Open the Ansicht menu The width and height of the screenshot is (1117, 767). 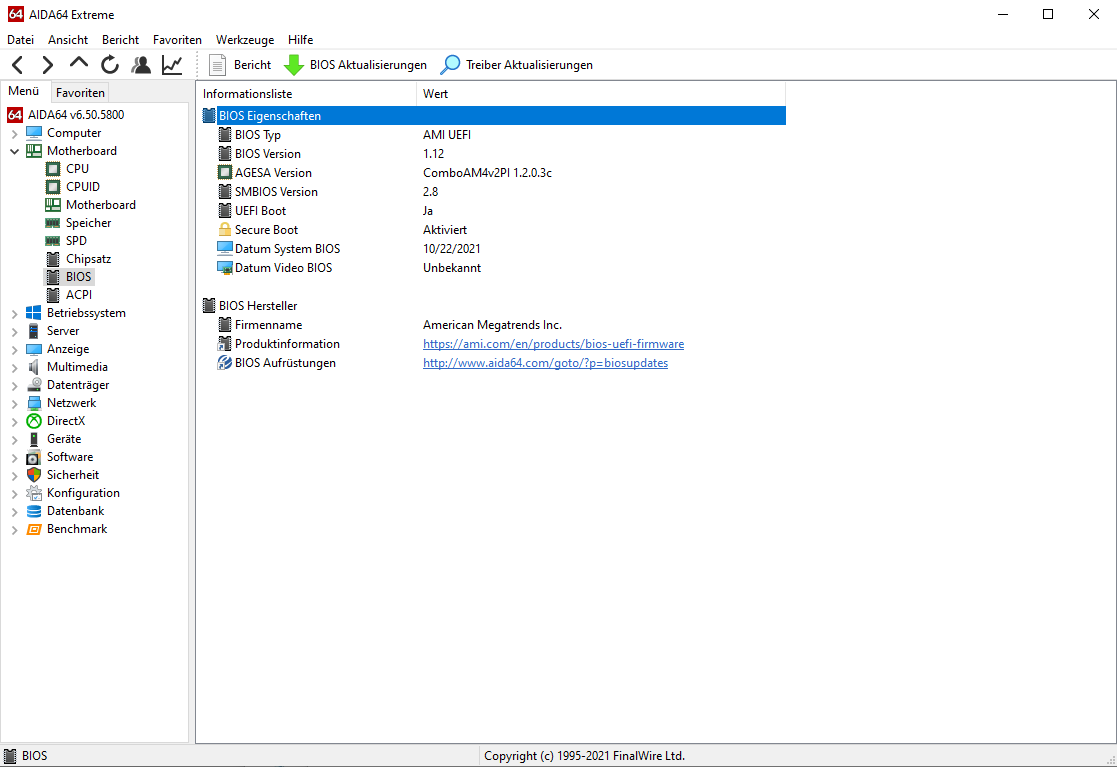68,40
